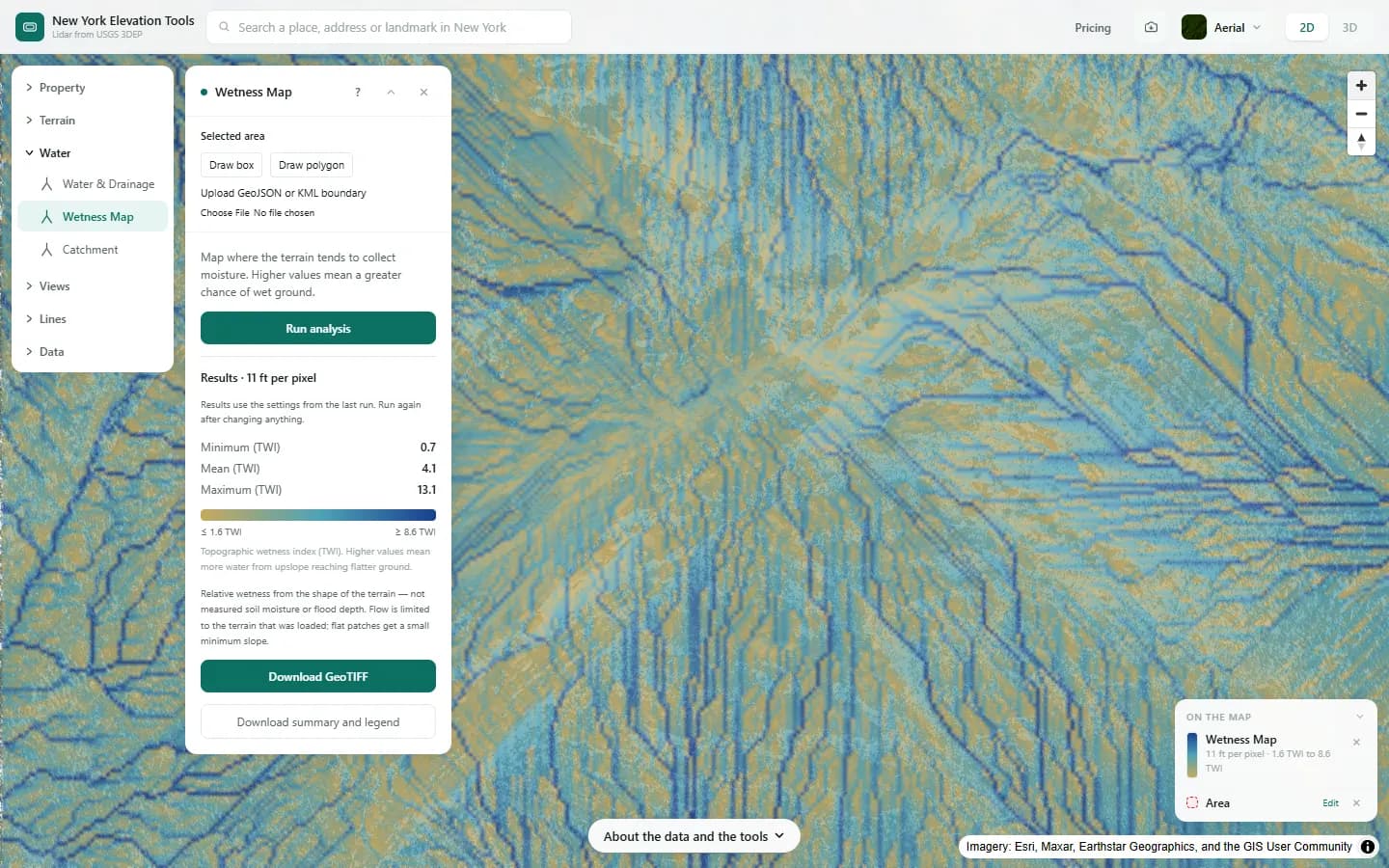
Task: Click the Catchment sidebar icon
Action: (46, 250)
